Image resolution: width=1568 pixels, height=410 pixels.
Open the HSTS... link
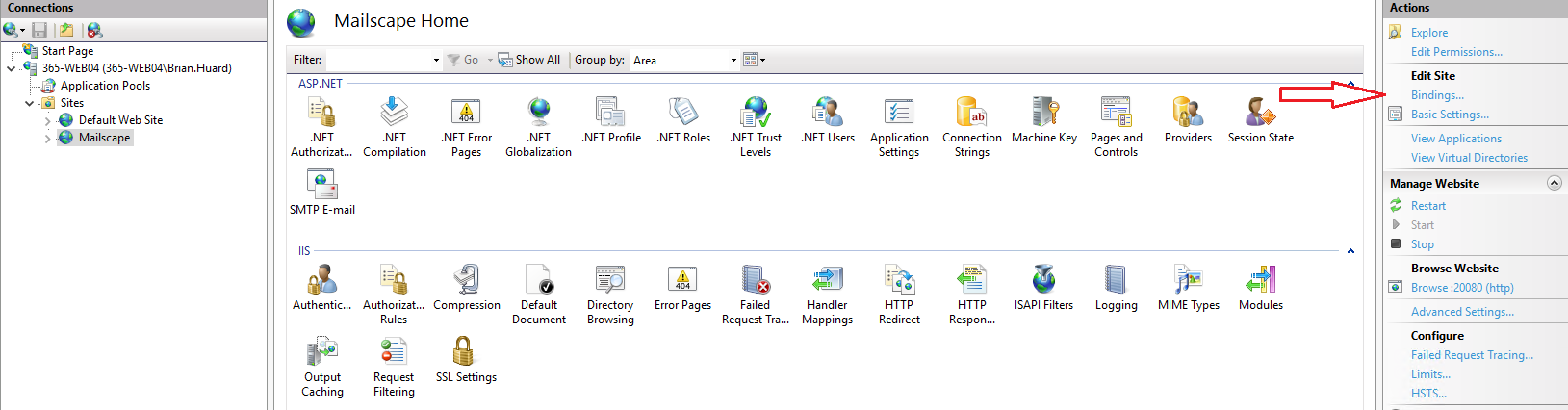1428,394
